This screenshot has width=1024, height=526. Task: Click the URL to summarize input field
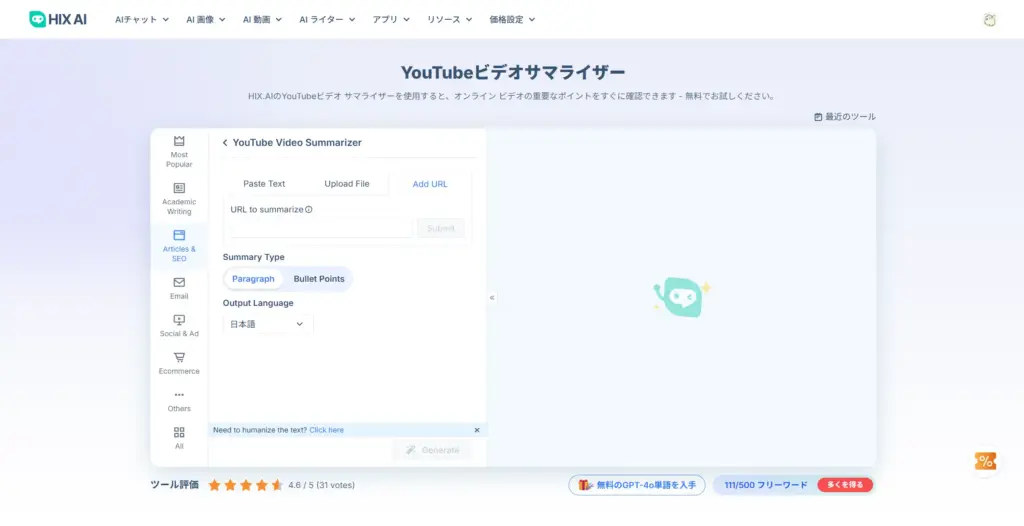pyautogui.click(x=321, y=228)
